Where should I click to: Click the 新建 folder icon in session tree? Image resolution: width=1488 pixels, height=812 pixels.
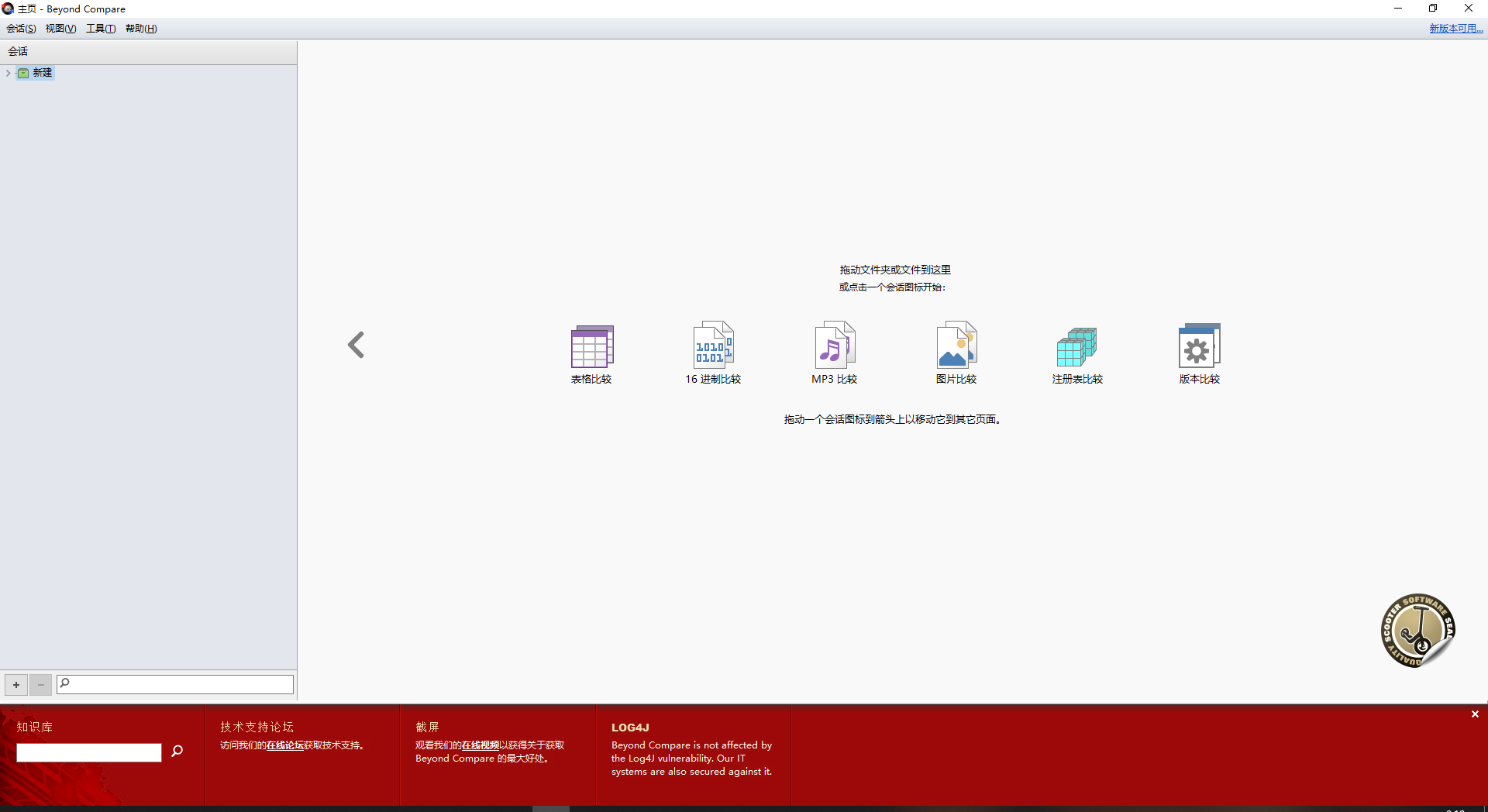pos(23,73)
